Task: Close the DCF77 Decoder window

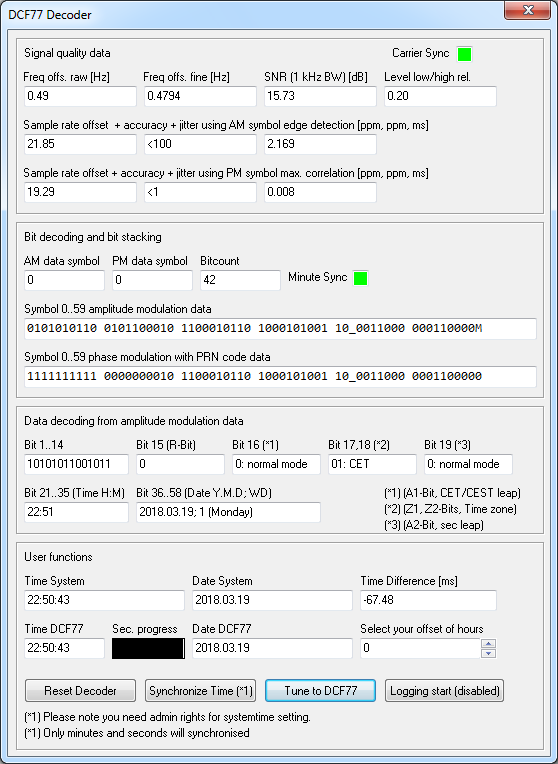Action: pyautogui.click(x=528, y=10)
